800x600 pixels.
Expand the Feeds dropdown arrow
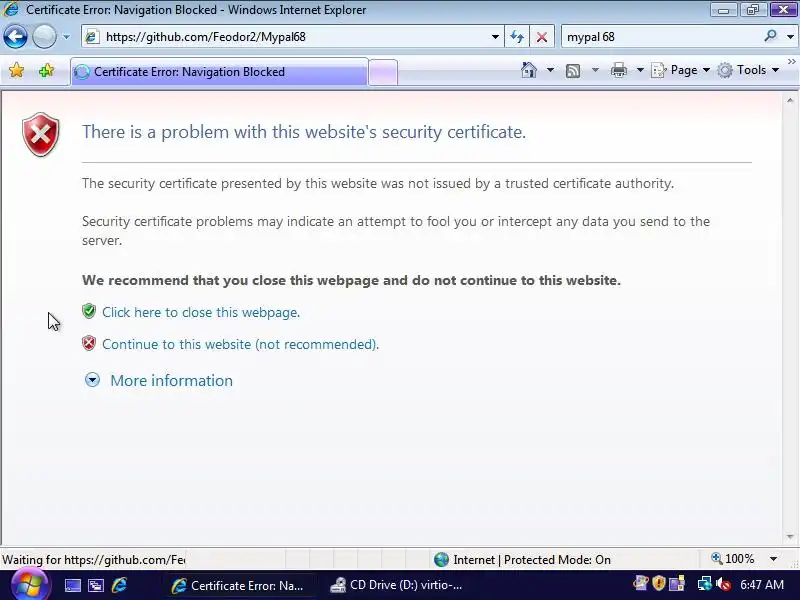pos(595,70)
